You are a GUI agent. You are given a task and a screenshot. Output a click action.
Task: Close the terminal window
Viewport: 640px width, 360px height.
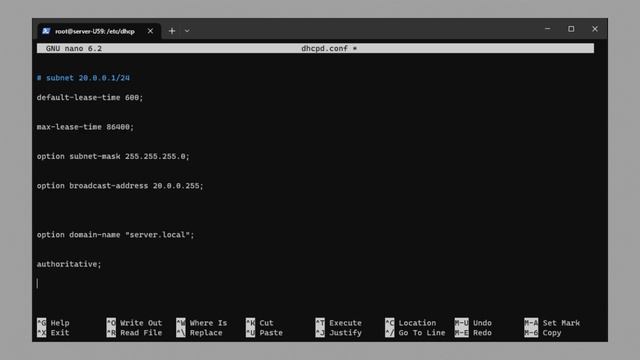(595, 29)
